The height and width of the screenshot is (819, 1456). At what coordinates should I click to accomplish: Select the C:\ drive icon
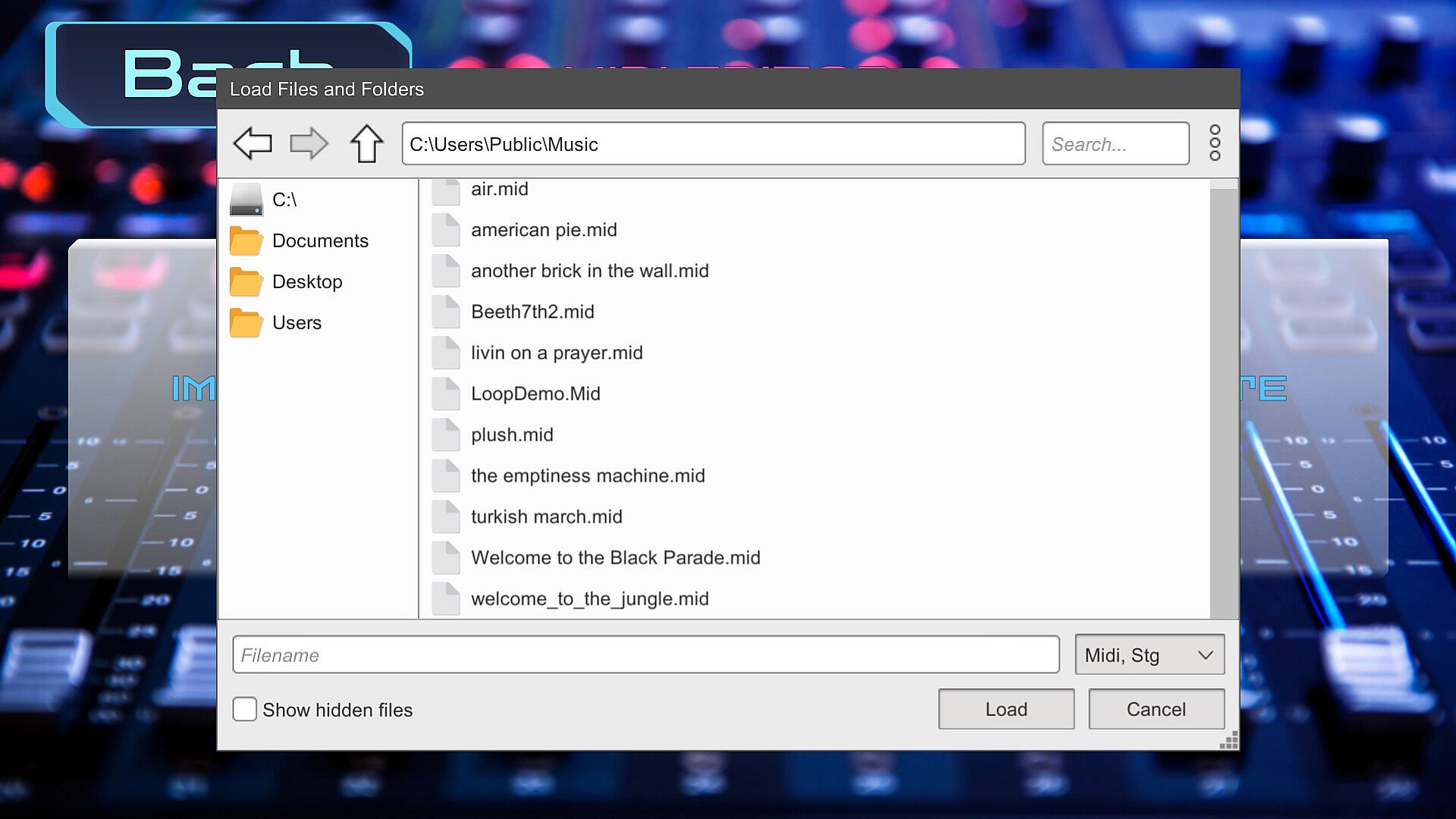tap(246, 199)
